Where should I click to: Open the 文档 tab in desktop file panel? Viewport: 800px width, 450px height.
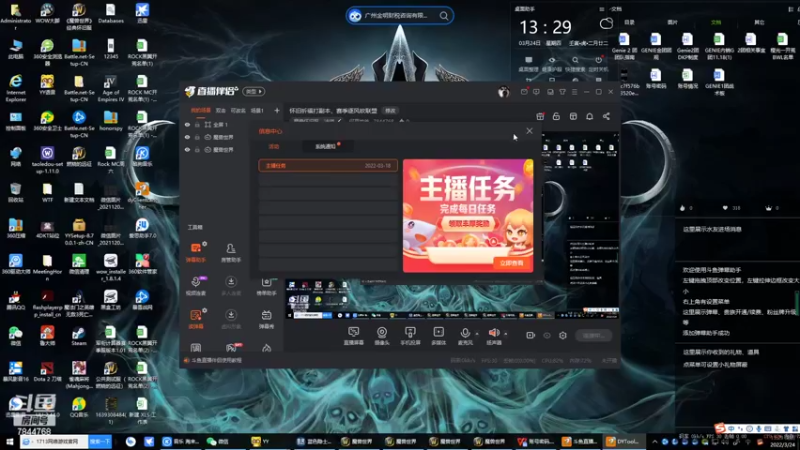click(x=716, y=22)
